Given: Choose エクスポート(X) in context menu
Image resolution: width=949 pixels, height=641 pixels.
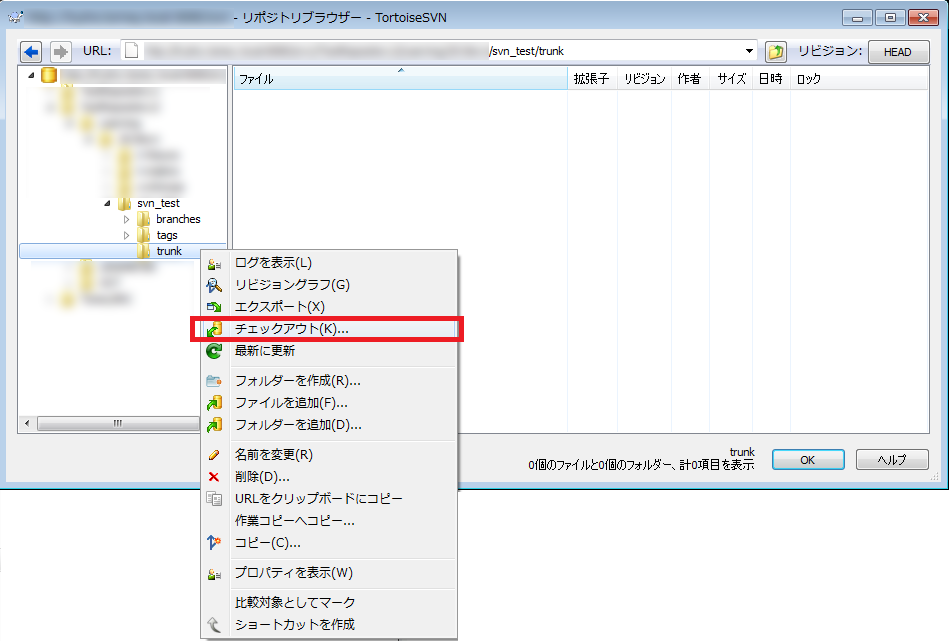Looking at the screenshot, I should pyautogui.click(x=329, y=307).
